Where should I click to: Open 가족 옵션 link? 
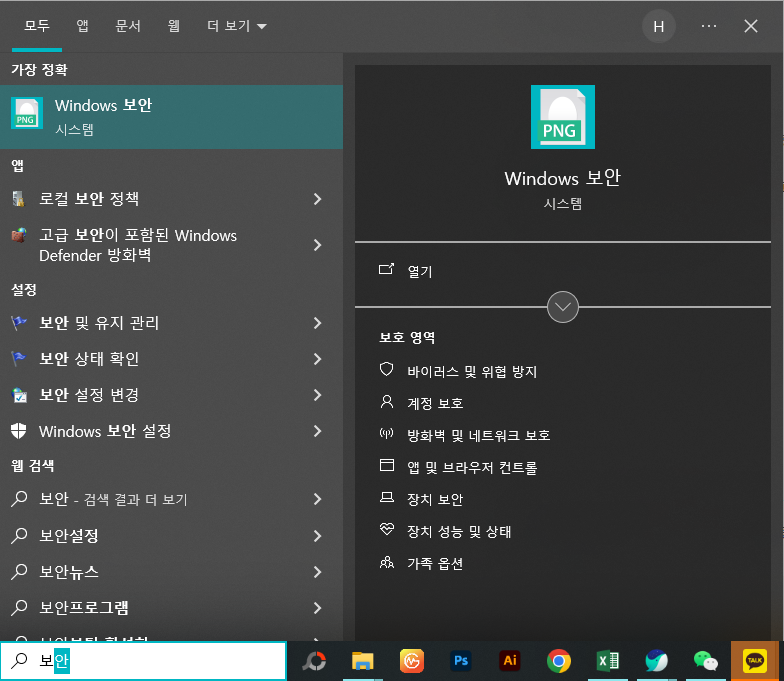(x=435, y=564)
